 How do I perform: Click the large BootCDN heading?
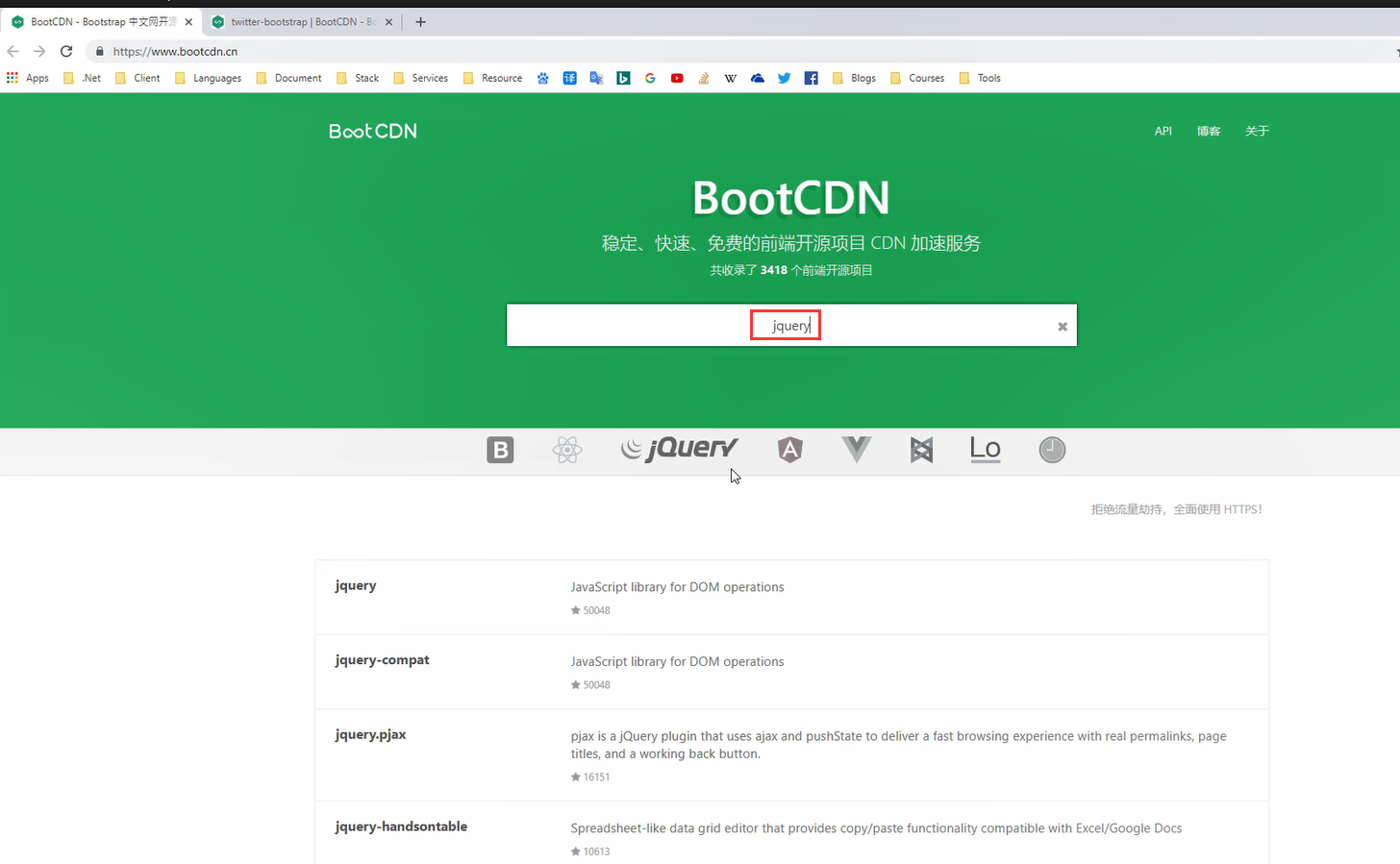coord(791,198)
